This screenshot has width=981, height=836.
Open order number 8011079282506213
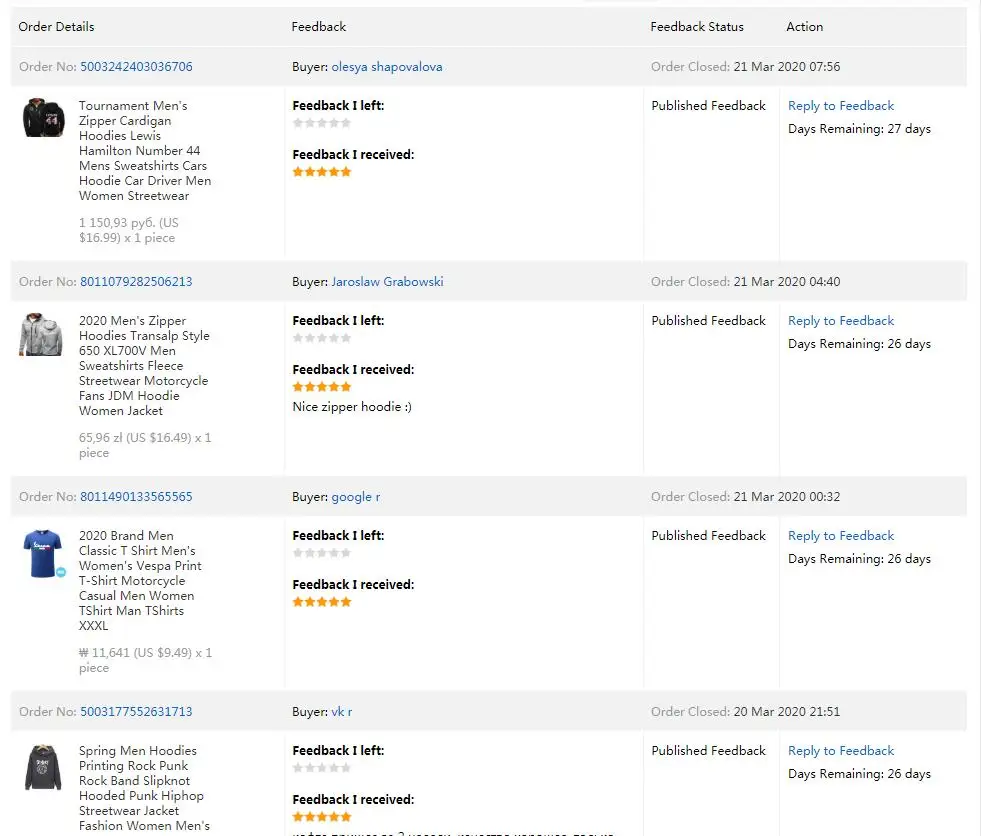tap(136, 282)
